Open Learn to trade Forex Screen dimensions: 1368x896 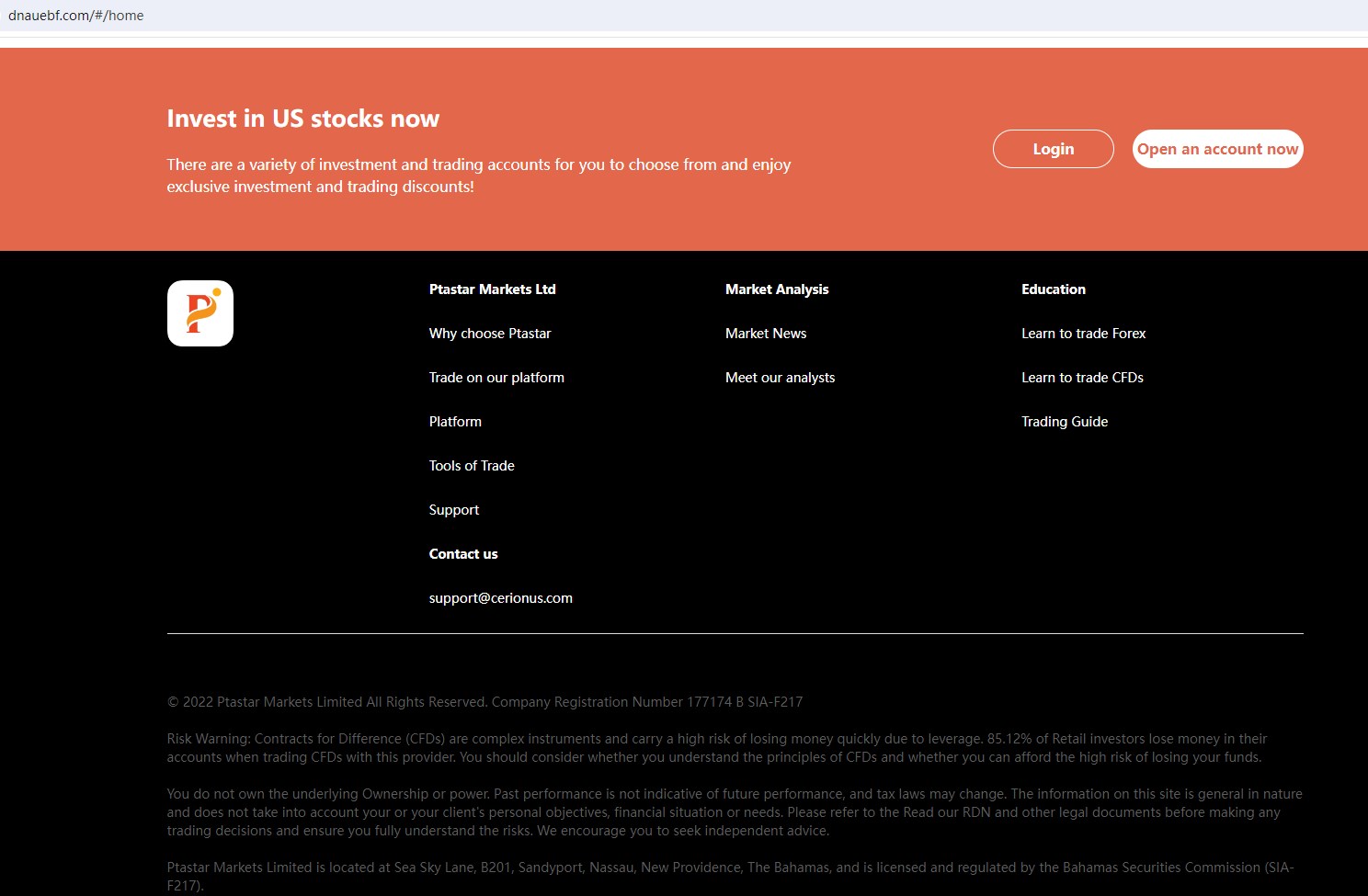pos(1084,334)
